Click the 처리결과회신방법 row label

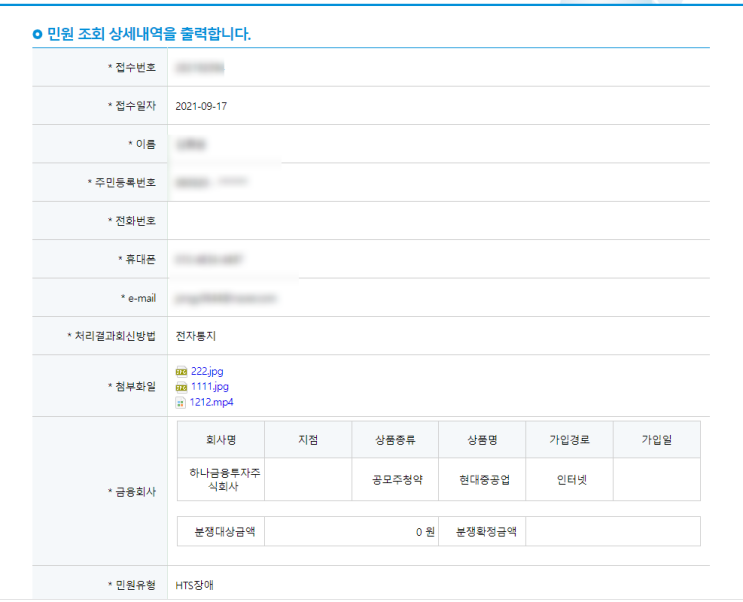pos(111,336)
